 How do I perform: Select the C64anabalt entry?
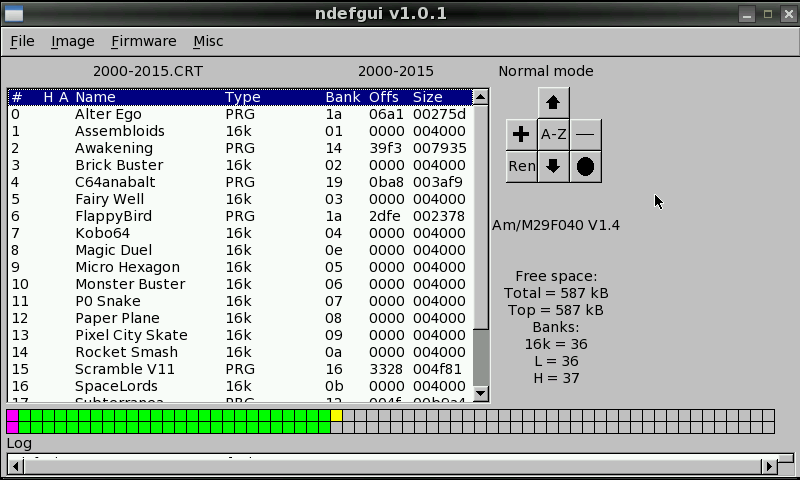coord(240,182)
